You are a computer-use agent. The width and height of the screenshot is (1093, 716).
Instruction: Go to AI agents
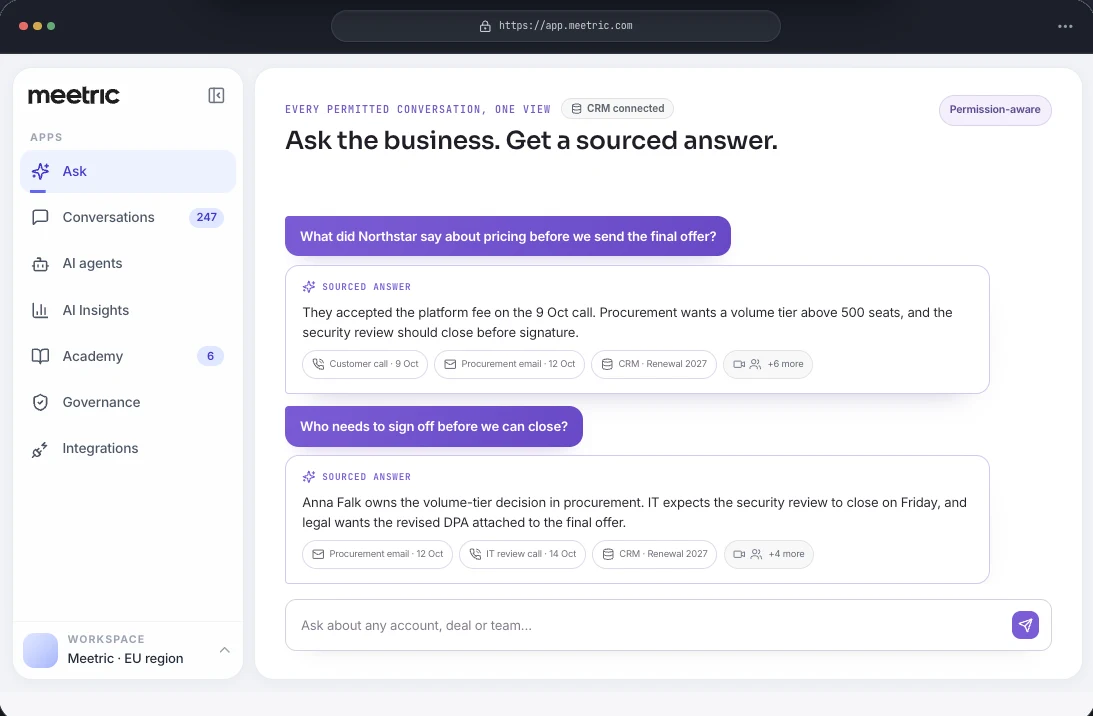[x=128, y=264]
